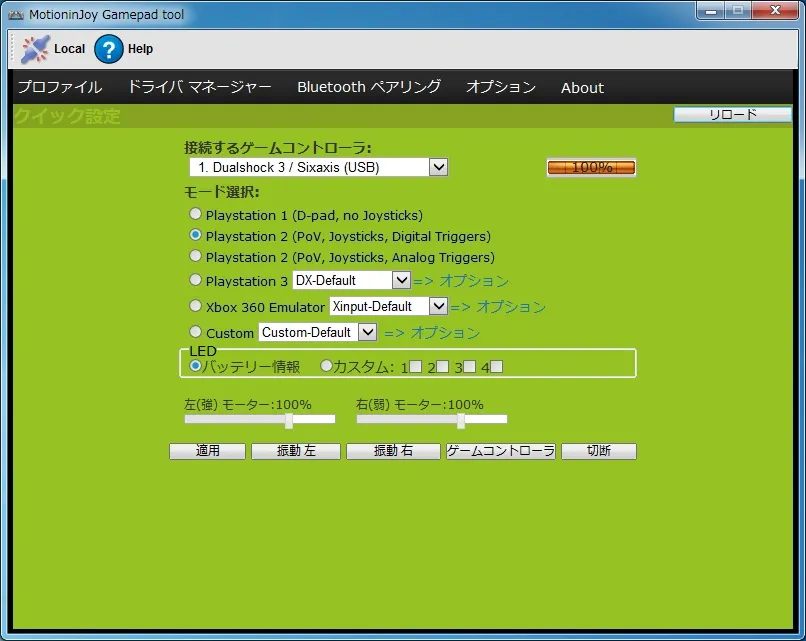Choose the Xbox 360 Emulator radio
Image resolution: width=806 pixels, height=641 pixels.
(x=195, y=306)
